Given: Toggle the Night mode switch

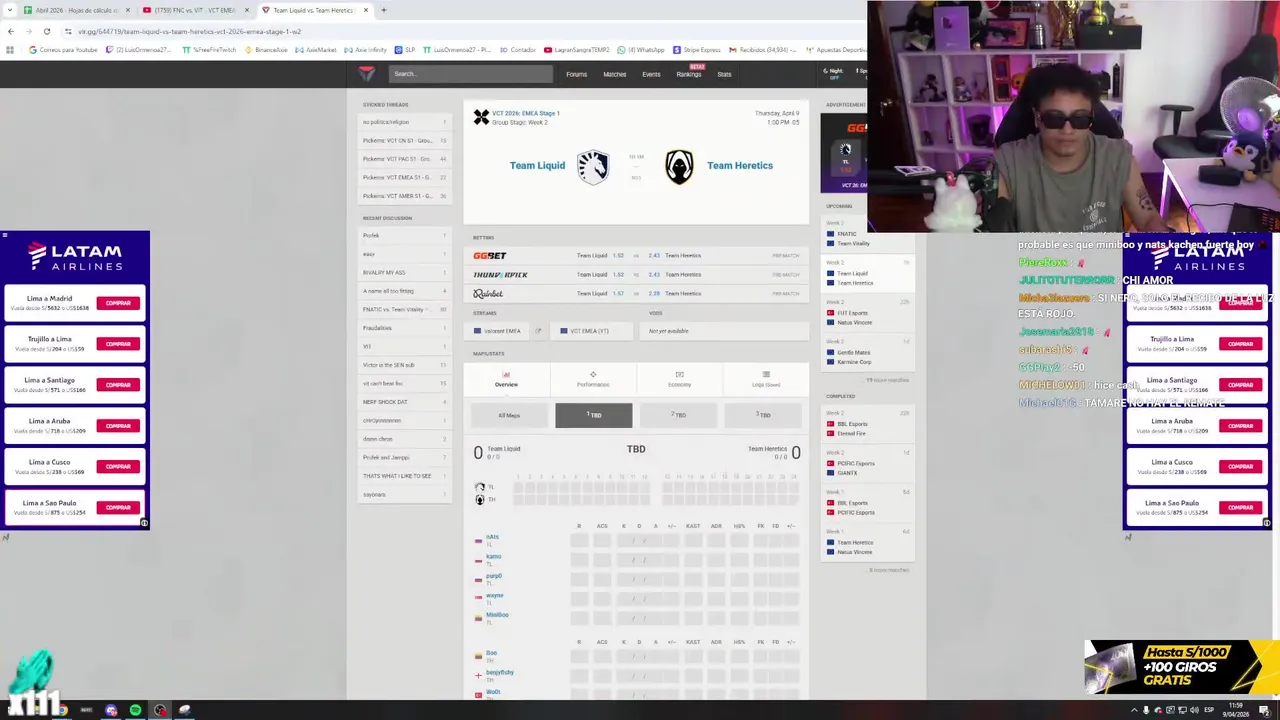Looking at the screenshot, I should [833, 73].
